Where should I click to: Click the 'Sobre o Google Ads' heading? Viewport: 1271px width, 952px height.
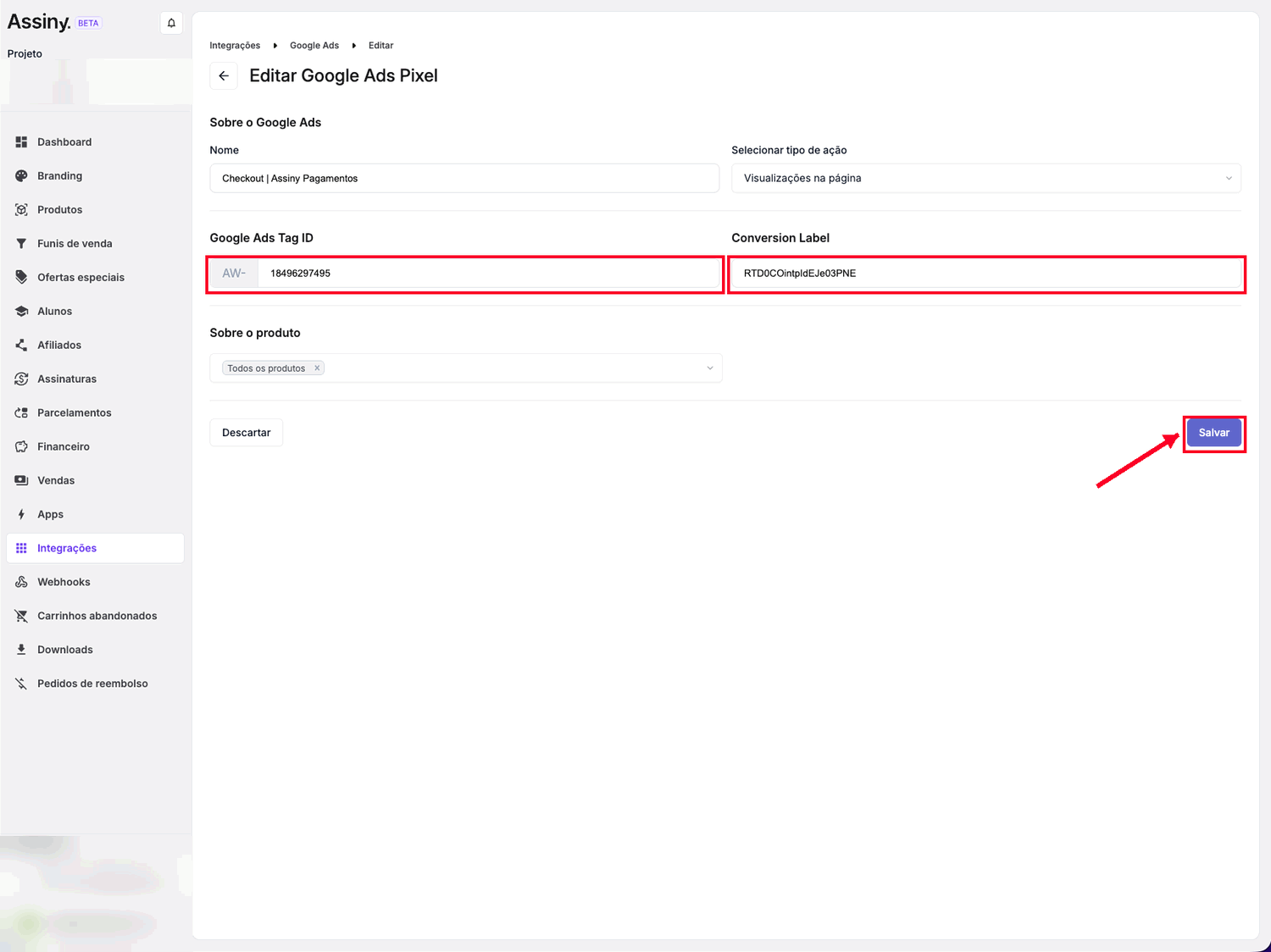265,123
